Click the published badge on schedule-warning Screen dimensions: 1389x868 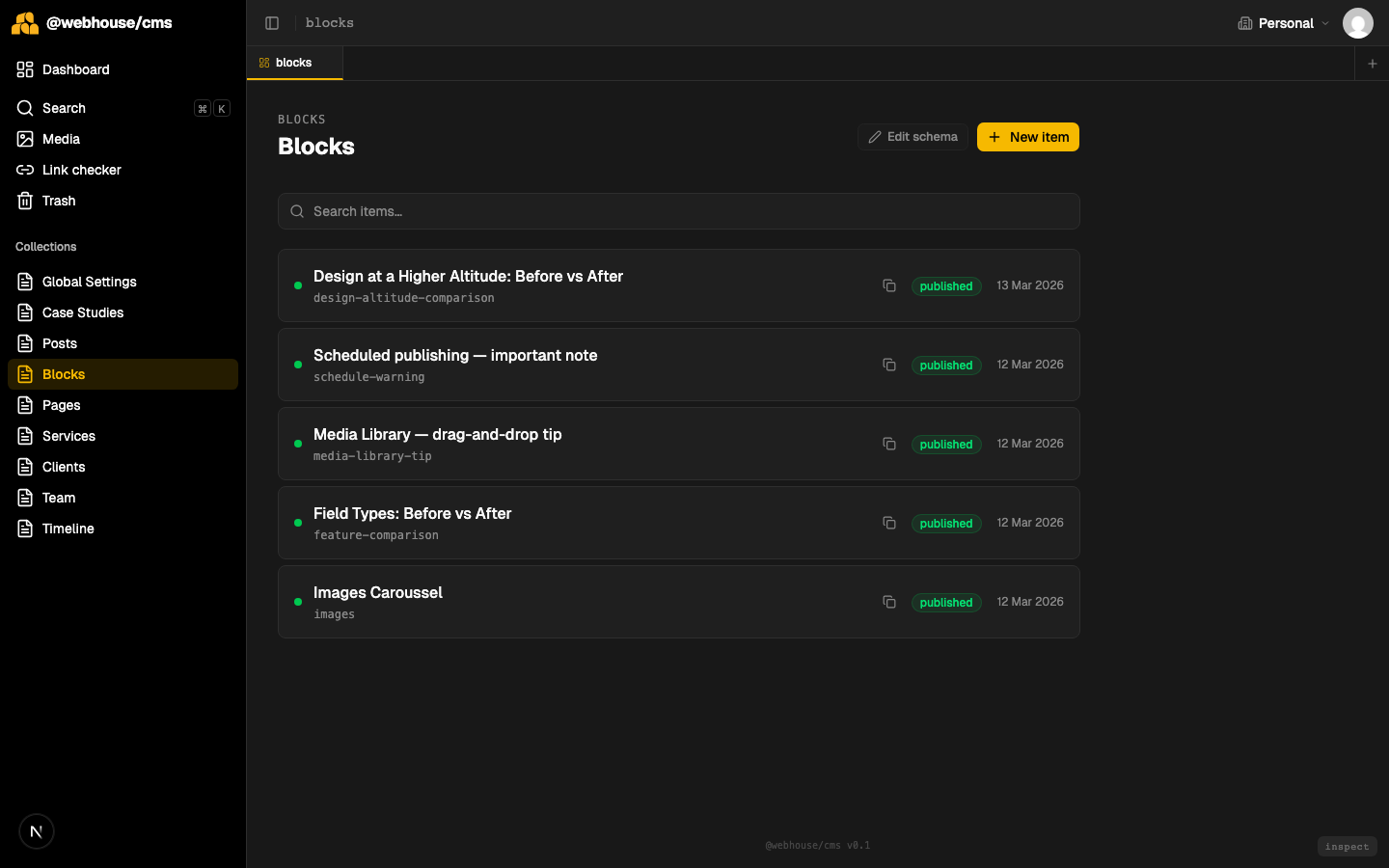point(946,365)
